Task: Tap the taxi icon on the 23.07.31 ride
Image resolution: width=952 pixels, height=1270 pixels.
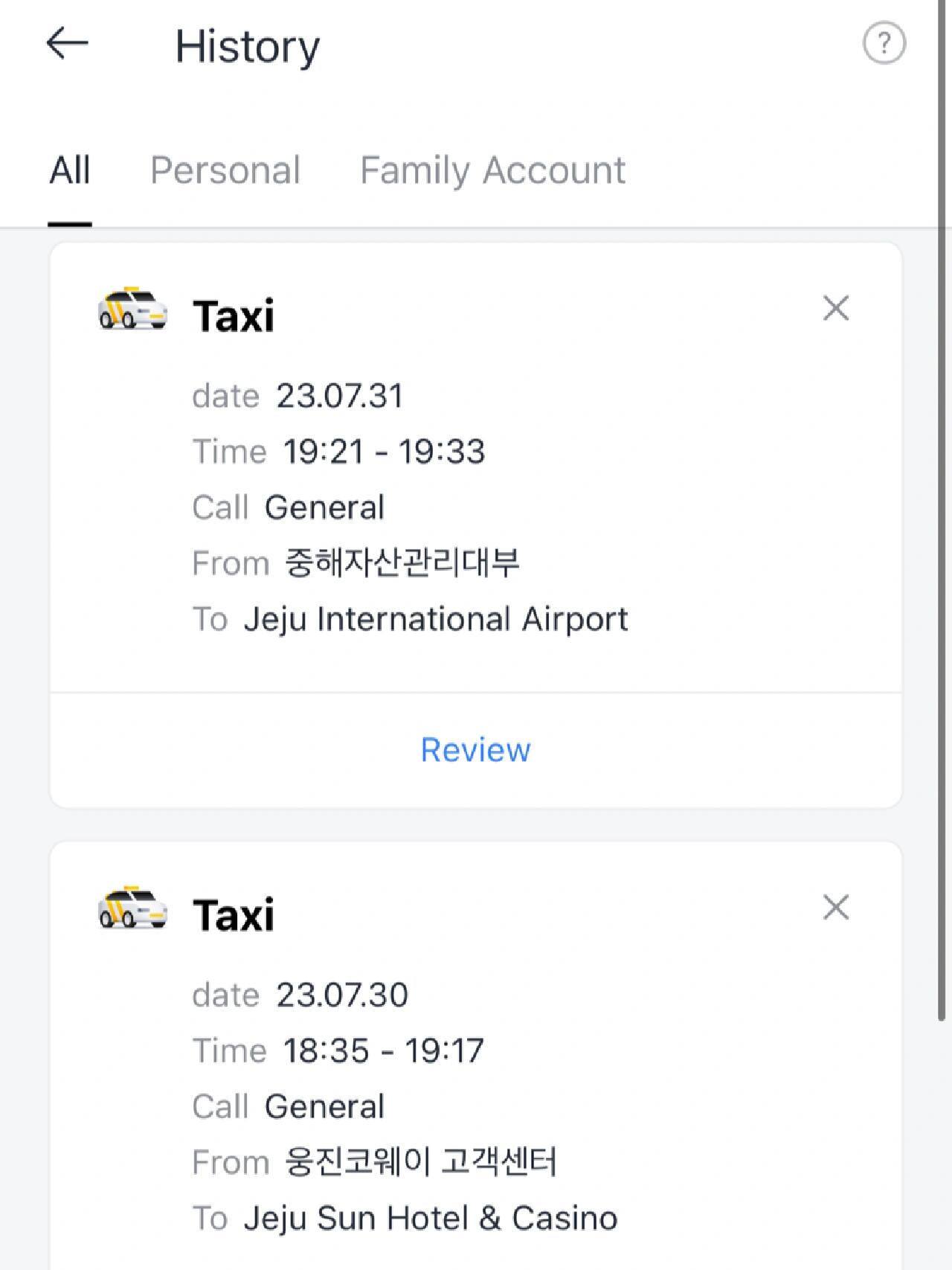Action: tap(132, 309)
